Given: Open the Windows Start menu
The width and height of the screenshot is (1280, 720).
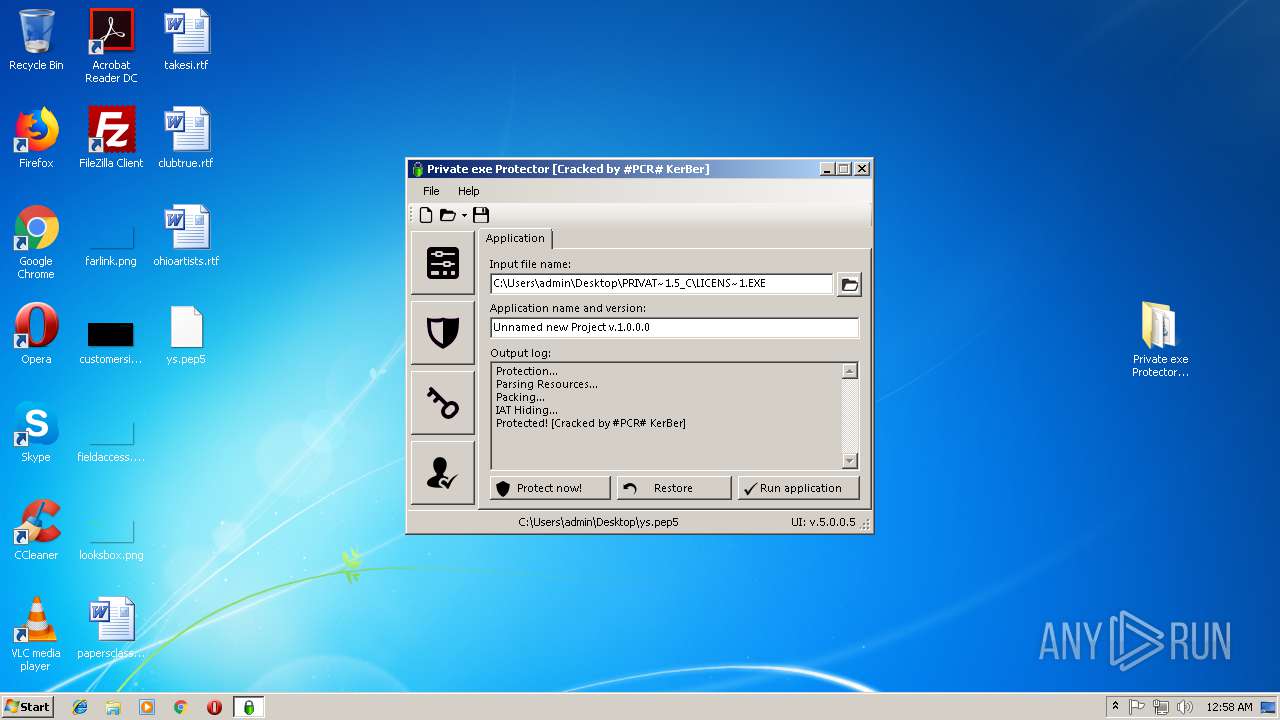Looking at the screenshot, I should (28, 707).
